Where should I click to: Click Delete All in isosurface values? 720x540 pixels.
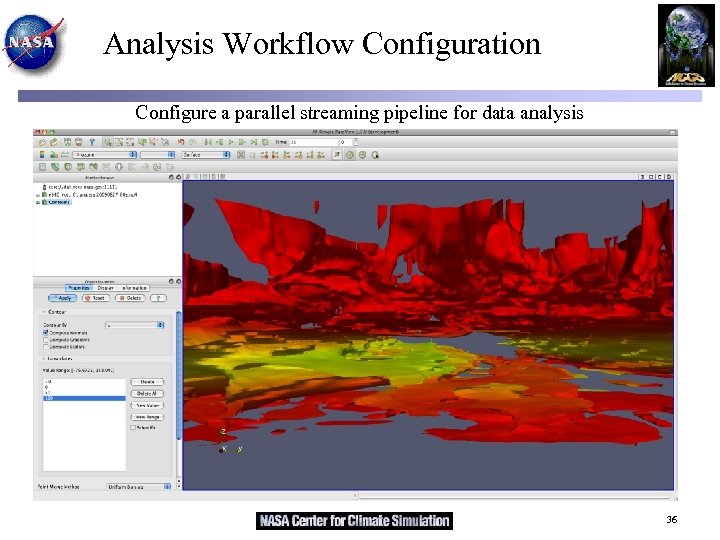(x=147, y=394)
